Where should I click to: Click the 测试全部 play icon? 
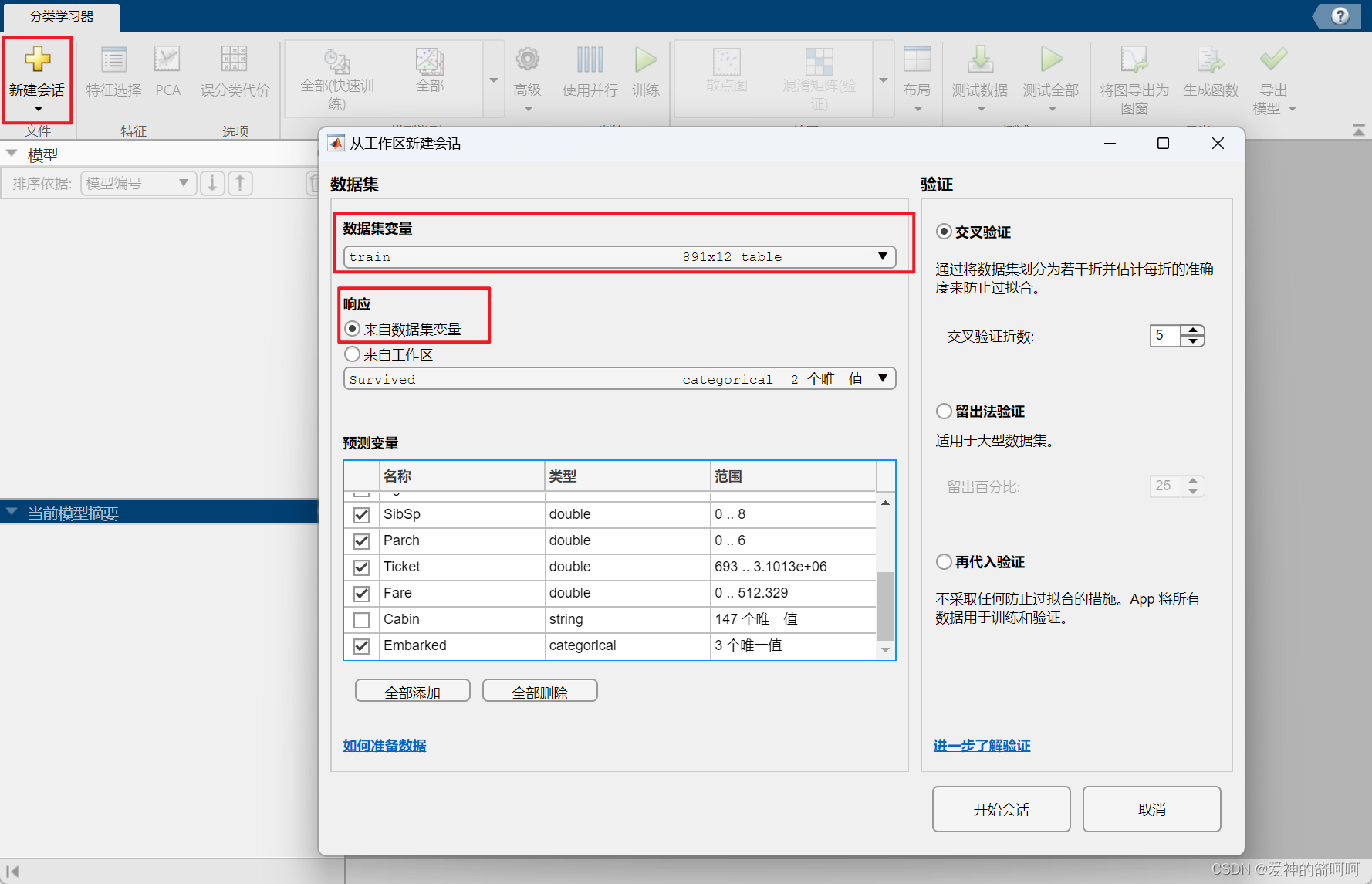pos(1051,59)
